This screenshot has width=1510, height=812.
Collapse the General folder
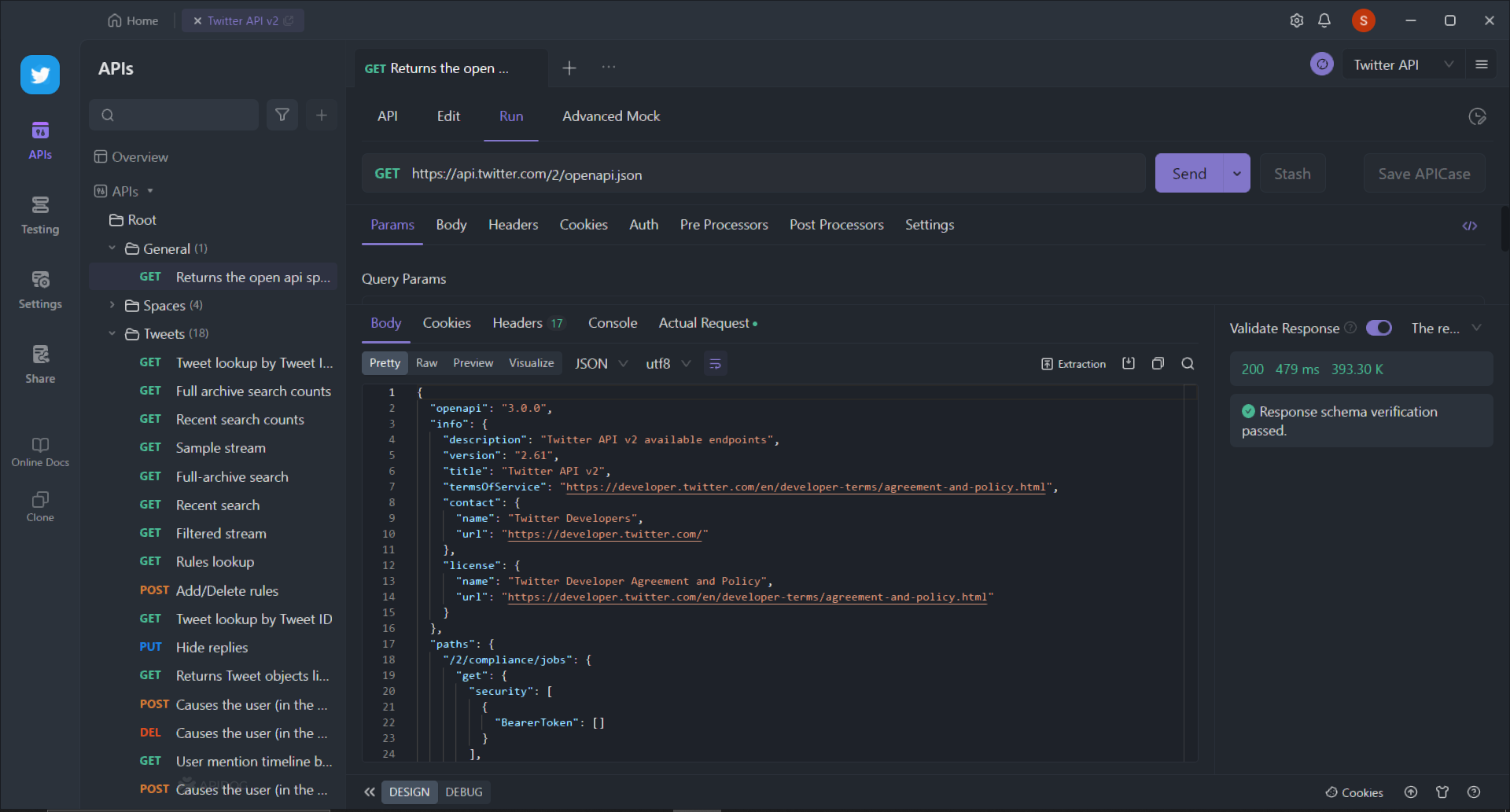tap(112, 248)
